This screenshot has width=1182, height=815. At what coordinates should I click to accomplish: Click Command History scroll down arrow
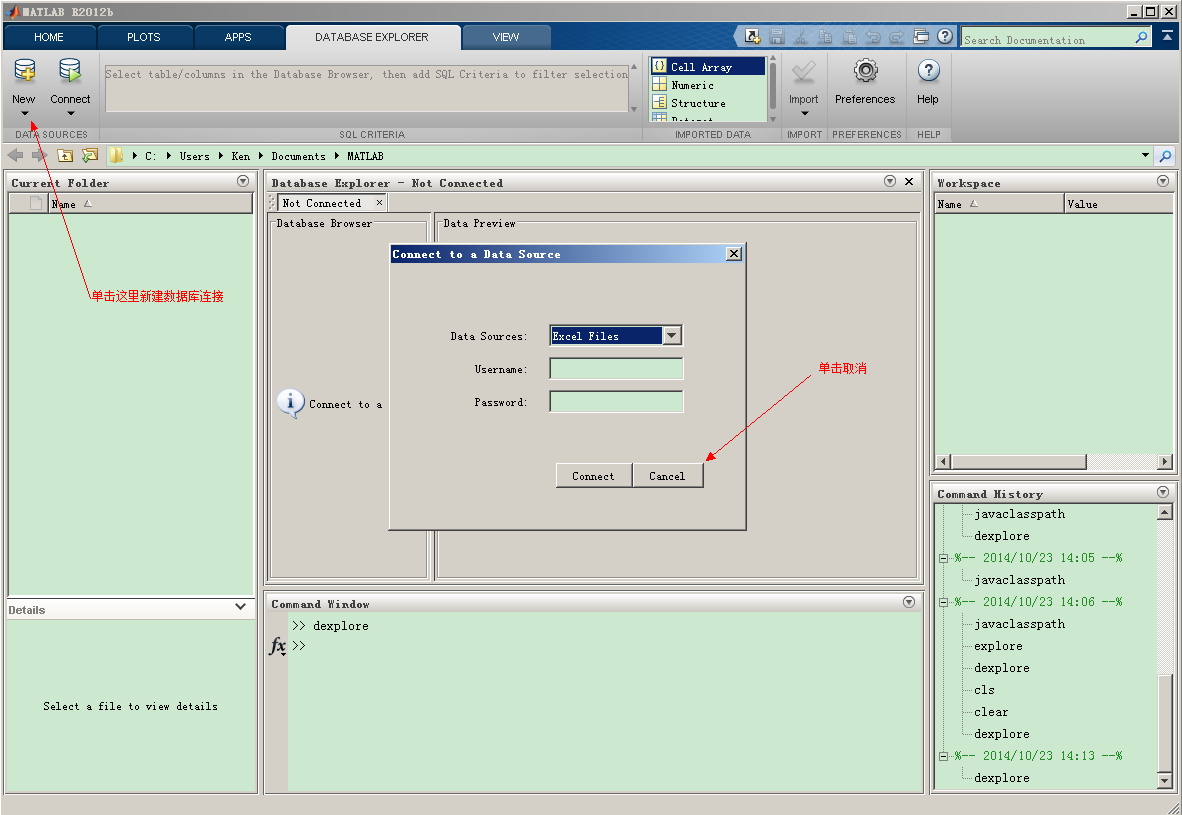click(x=1165, y=780)
